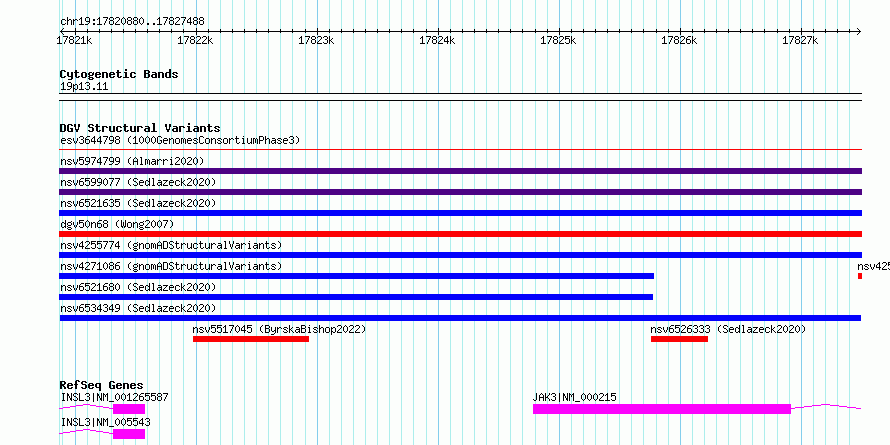Screen dimensions: 890x445
Task: Click the small red marker at right edge
Action: 860,276
